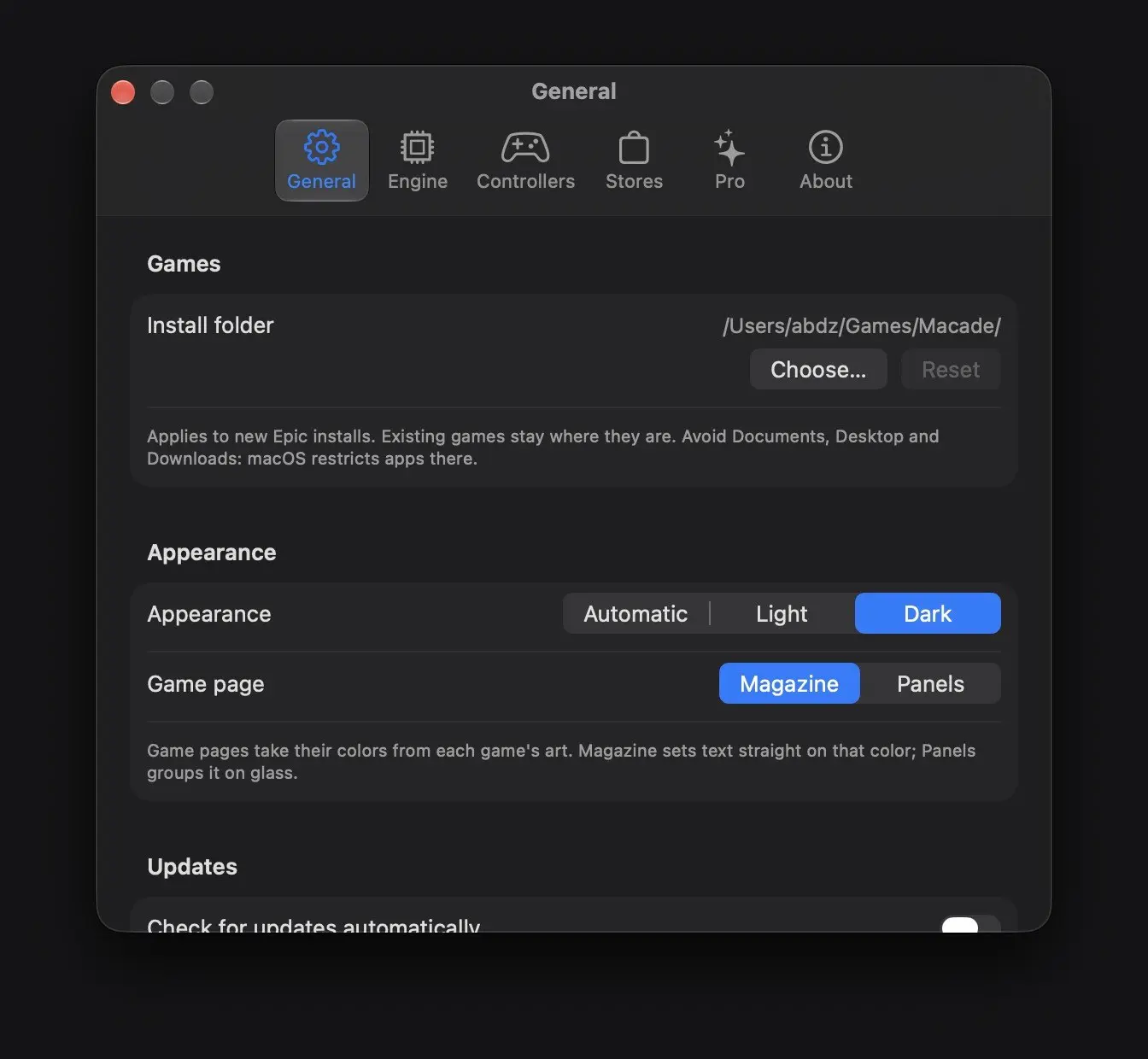The width and height of the screenshot is (1148, 1059).
Task: Show the About info tab
Action: (826, 161)
